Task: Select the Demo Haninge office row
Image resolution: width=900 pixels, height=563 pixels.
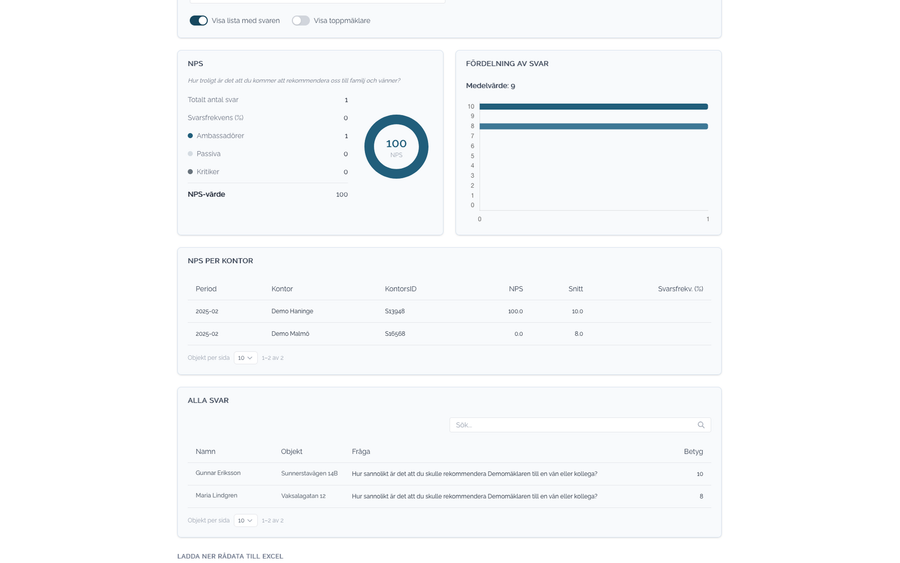Action: pyautogui.click(x=449, y=311)
